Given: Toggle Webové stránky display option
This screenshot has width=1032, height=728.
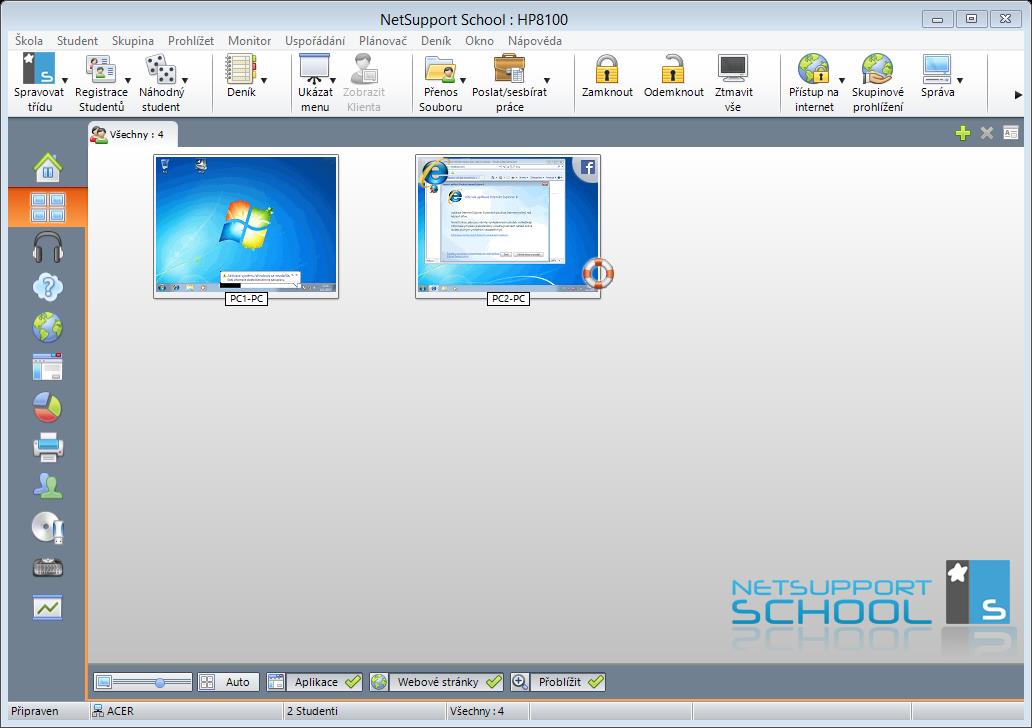Looking at the screenshot, I should [x=437, y=682].
